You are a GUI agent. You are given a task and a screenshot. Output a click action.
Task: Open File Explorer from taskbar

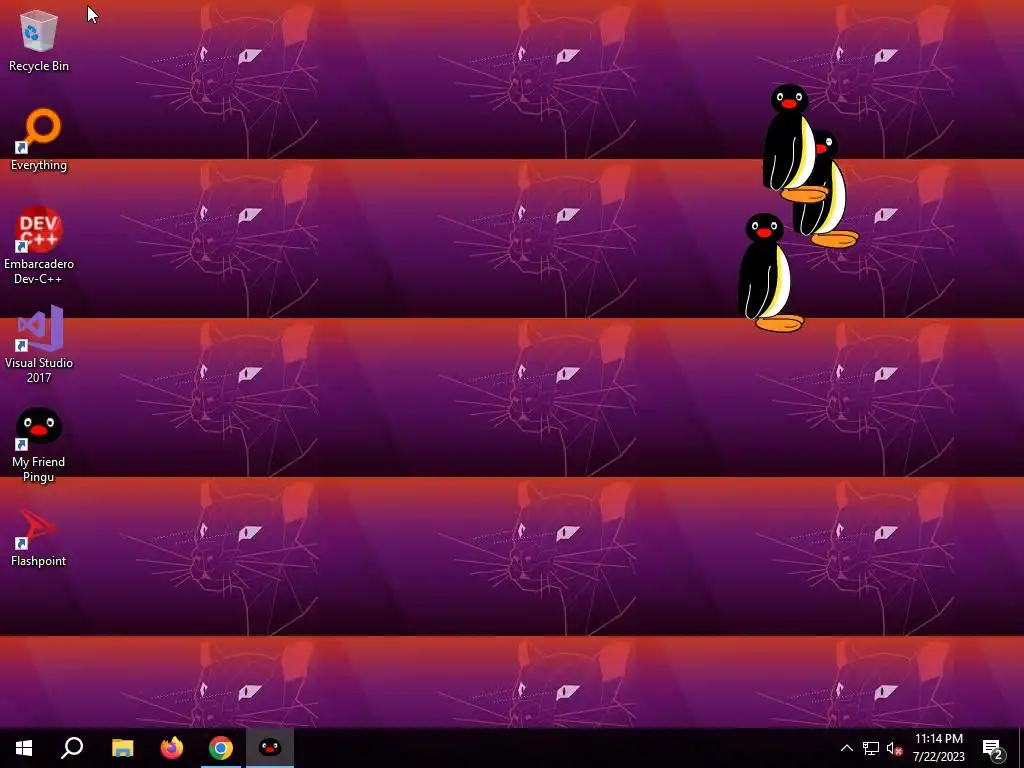pyautogui.click(x=122, y=748)
